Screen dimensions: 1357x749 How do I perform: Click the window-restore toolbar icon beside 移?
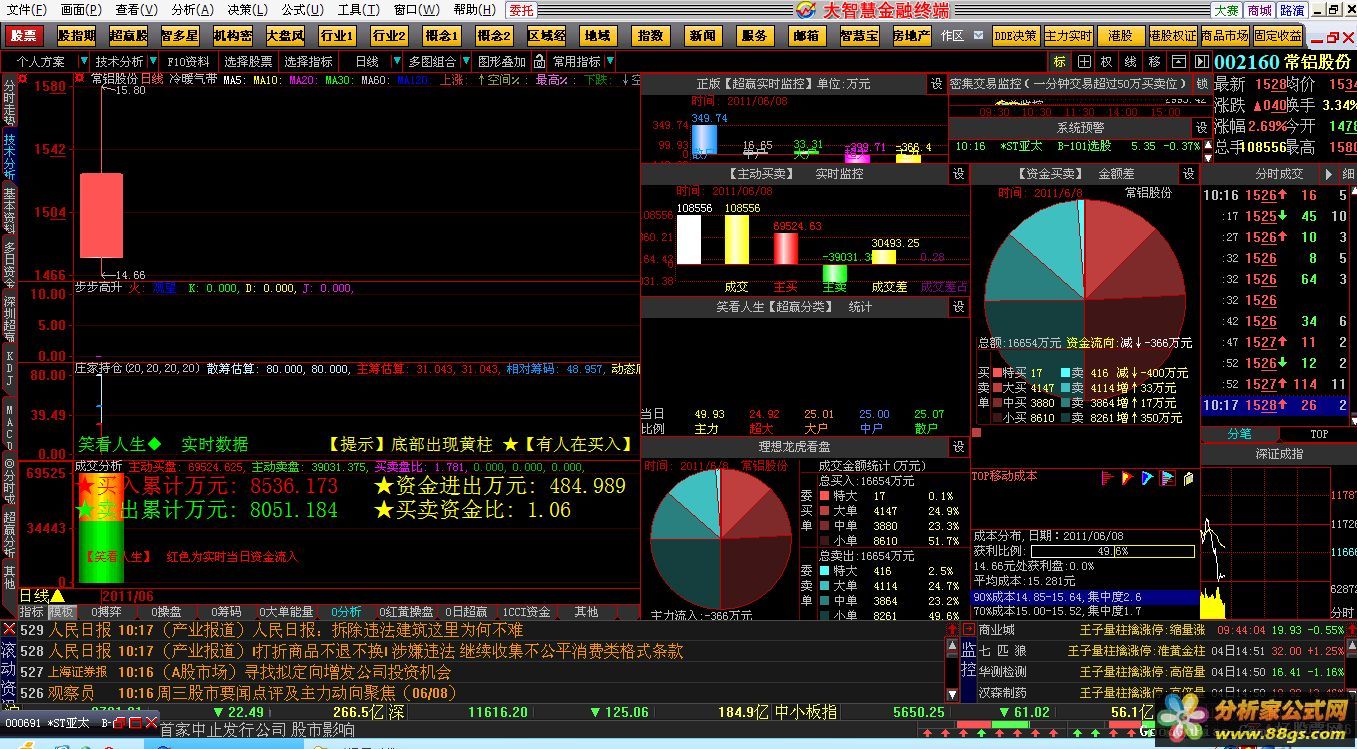pyautogui.click(x=1178, y=61)
